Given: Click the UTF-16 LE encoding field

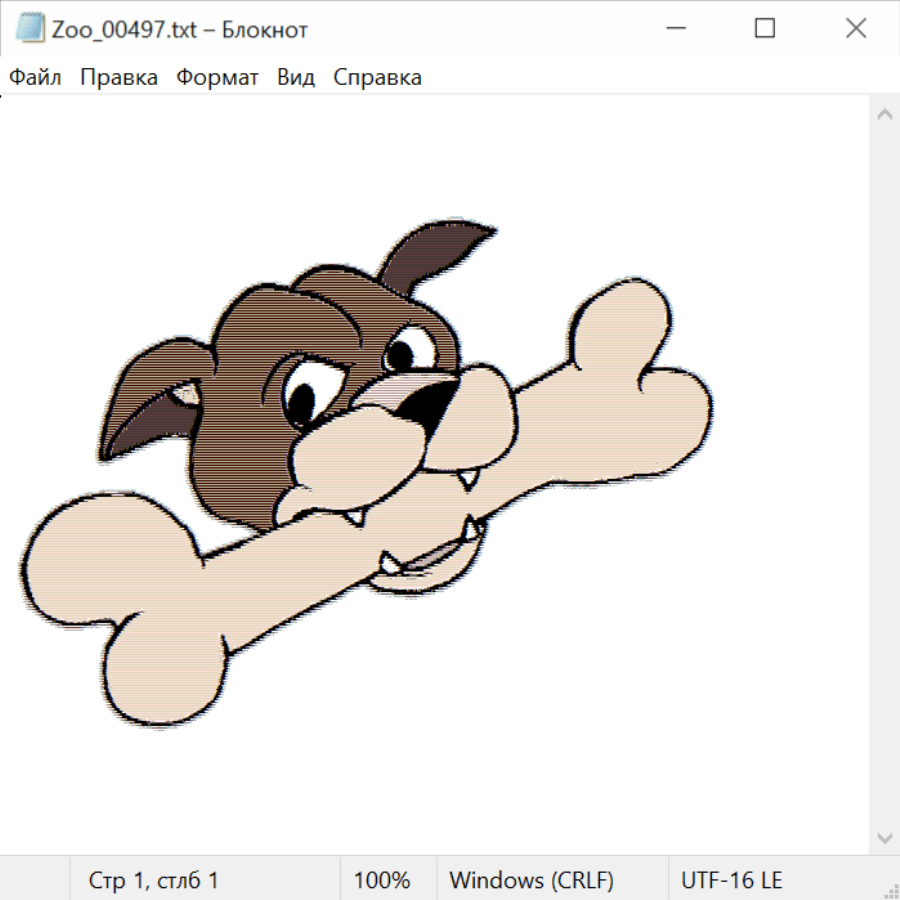Looking at the screenshot, I should [x=732, y=881].
